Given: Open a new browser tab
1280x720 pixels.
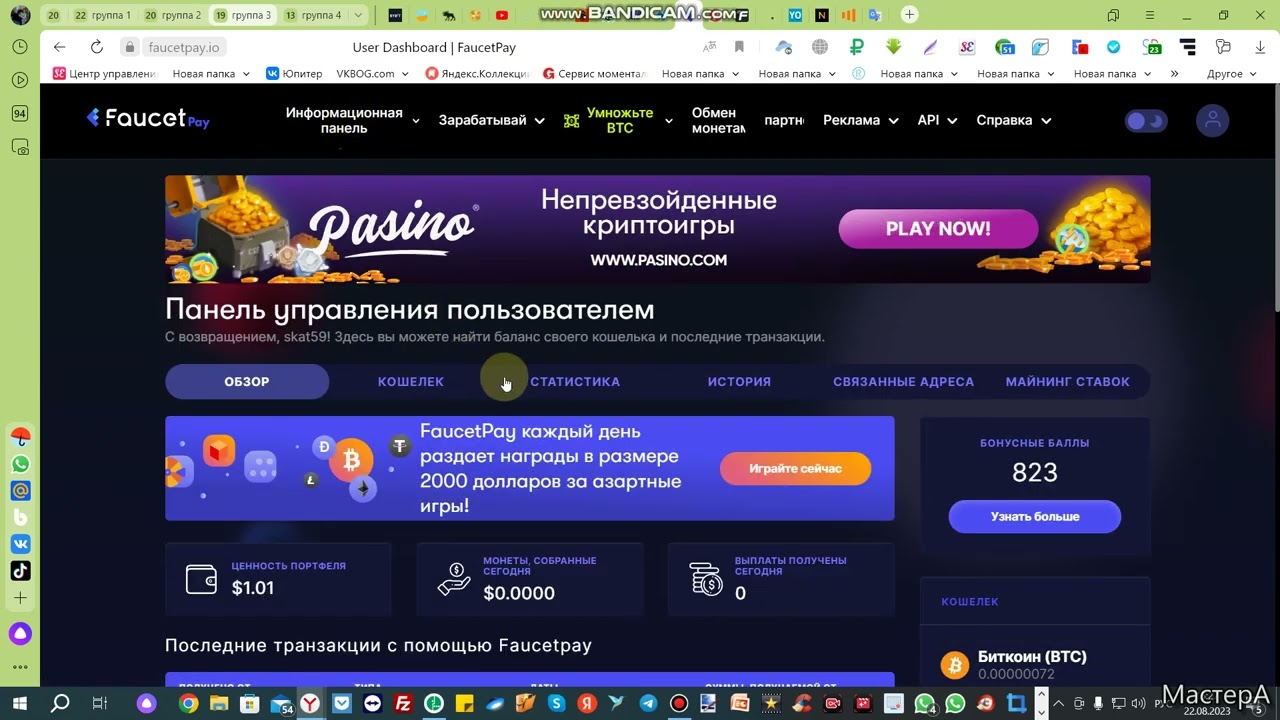Looking at the screenshot, I should pos(908,15).
